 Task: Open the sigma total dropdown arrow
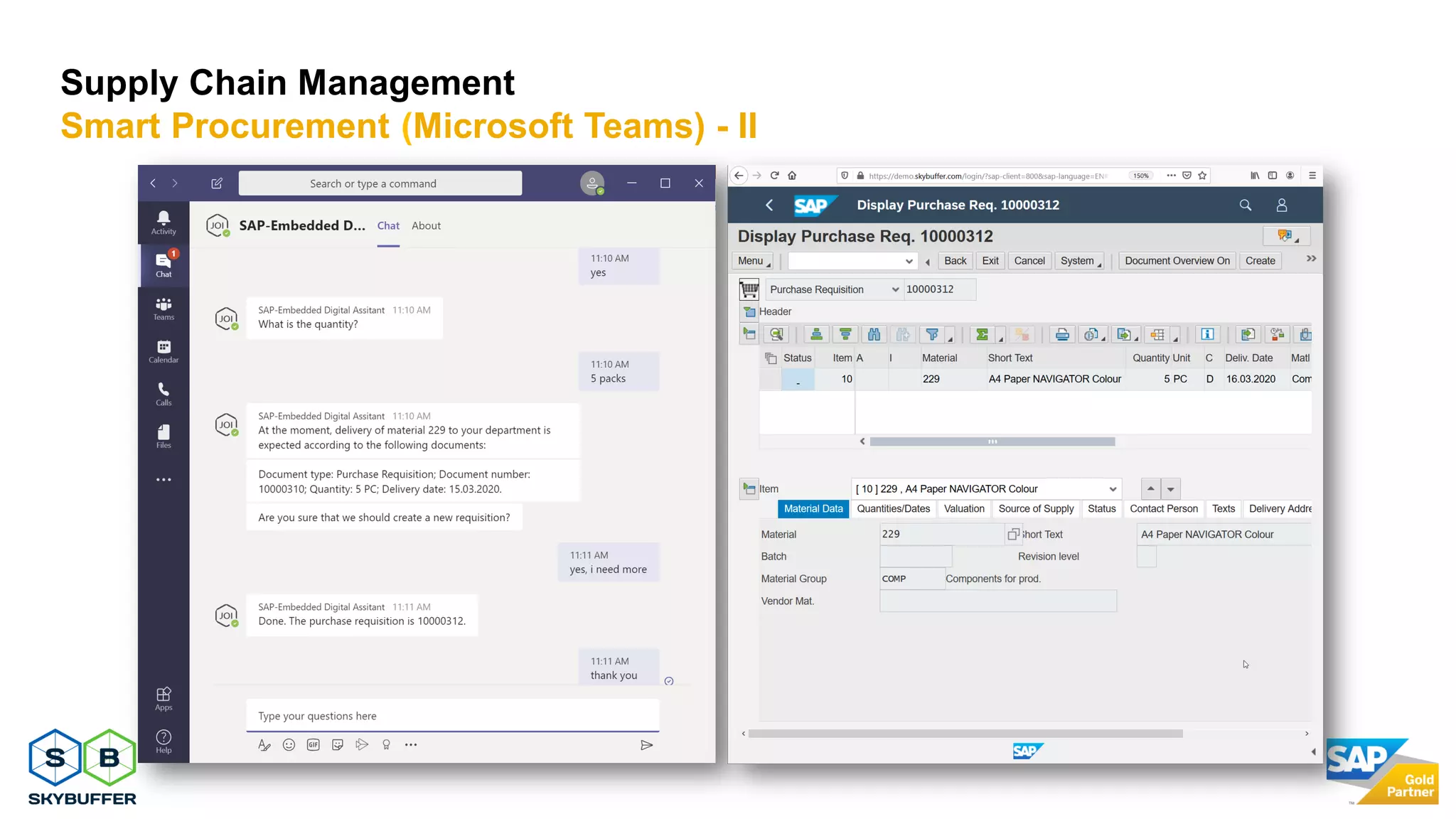(1000, 338)
